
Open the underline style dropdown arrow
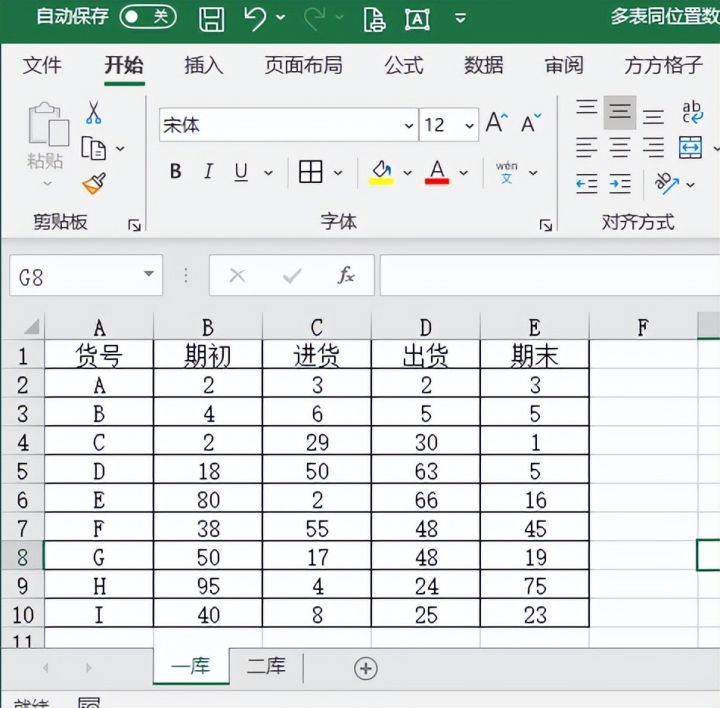pos(269,173)
